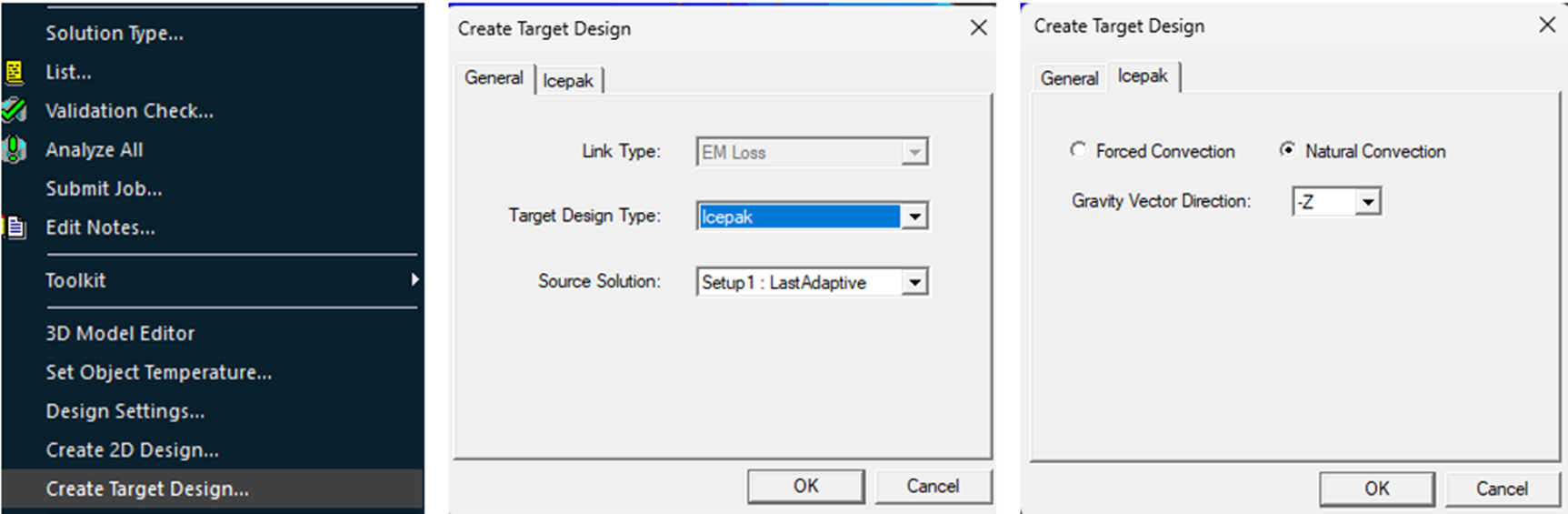Click the Edit Notes document icon
1568x514 pixels.
15,227
